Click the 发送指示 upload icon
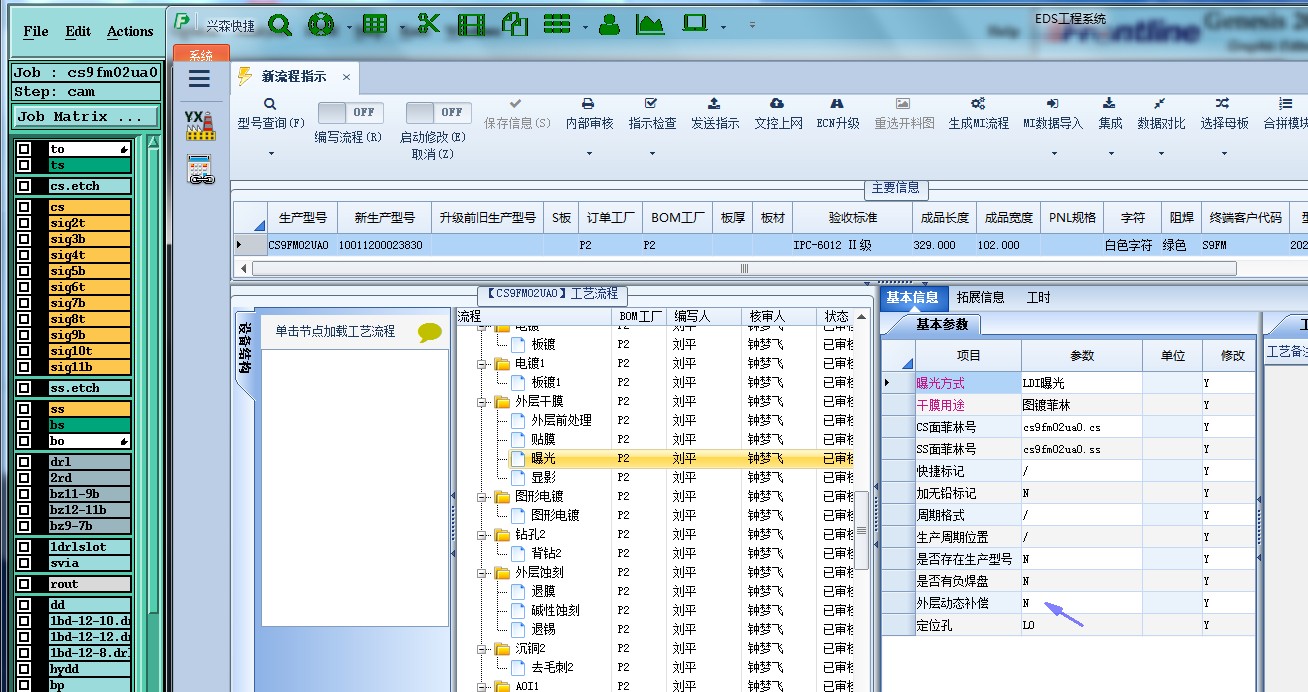 pos(714,103)
